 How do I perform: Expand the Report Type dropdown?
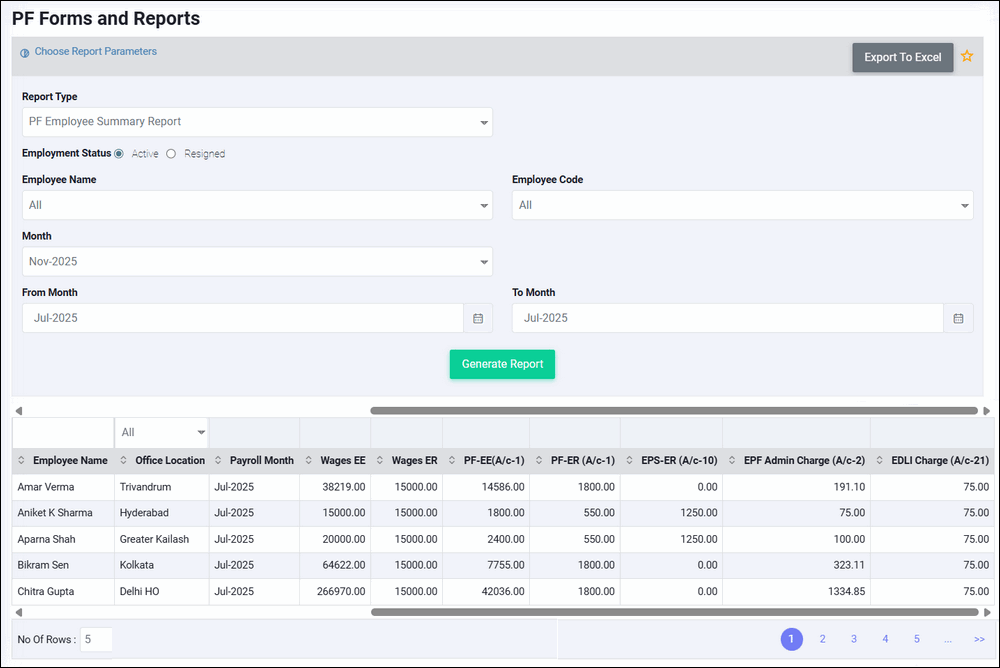[x=484, y=123]
